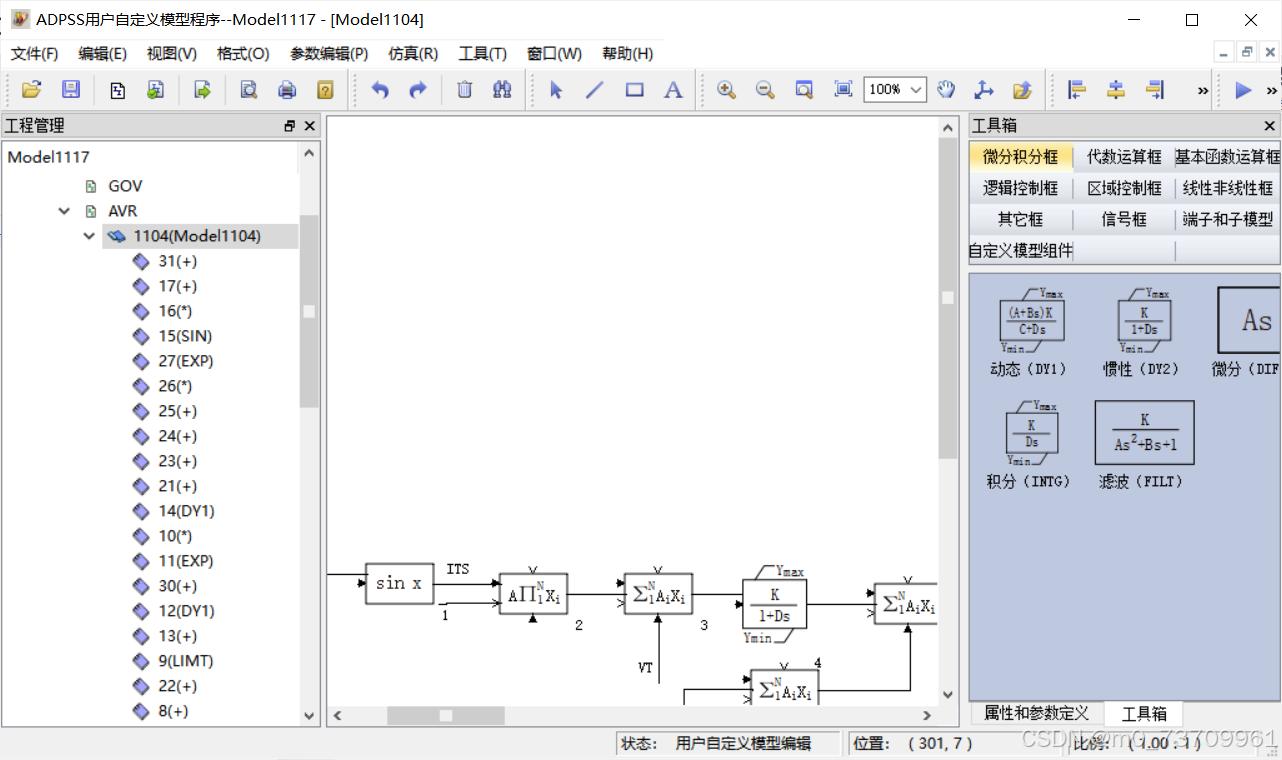Open the 代数运算框 toolbox category
Screen dimensions: 1282x760
tap(1122, 156)
